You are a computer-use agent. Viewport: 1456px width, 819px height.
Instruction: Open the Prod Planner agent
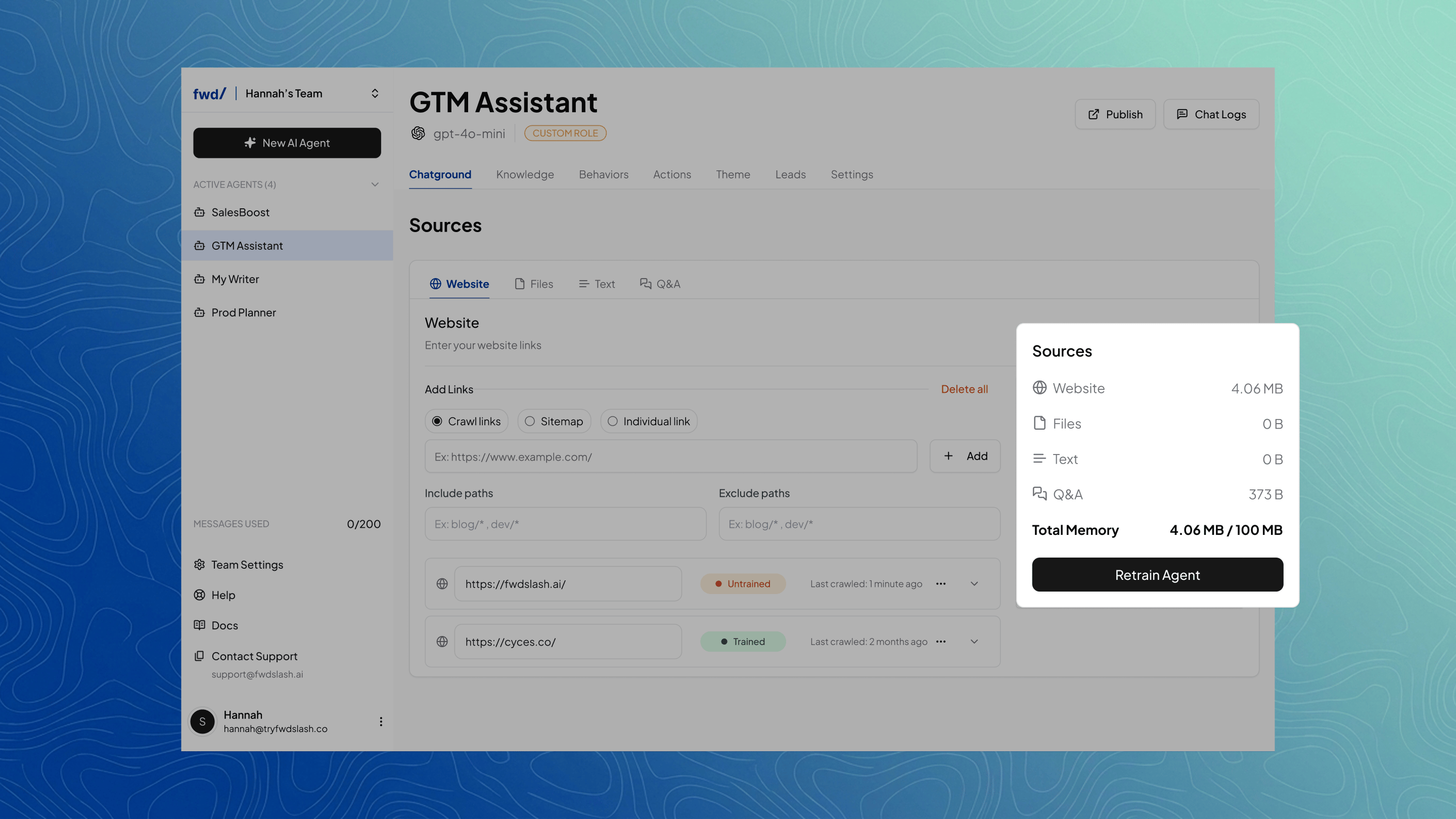point(287,312)
